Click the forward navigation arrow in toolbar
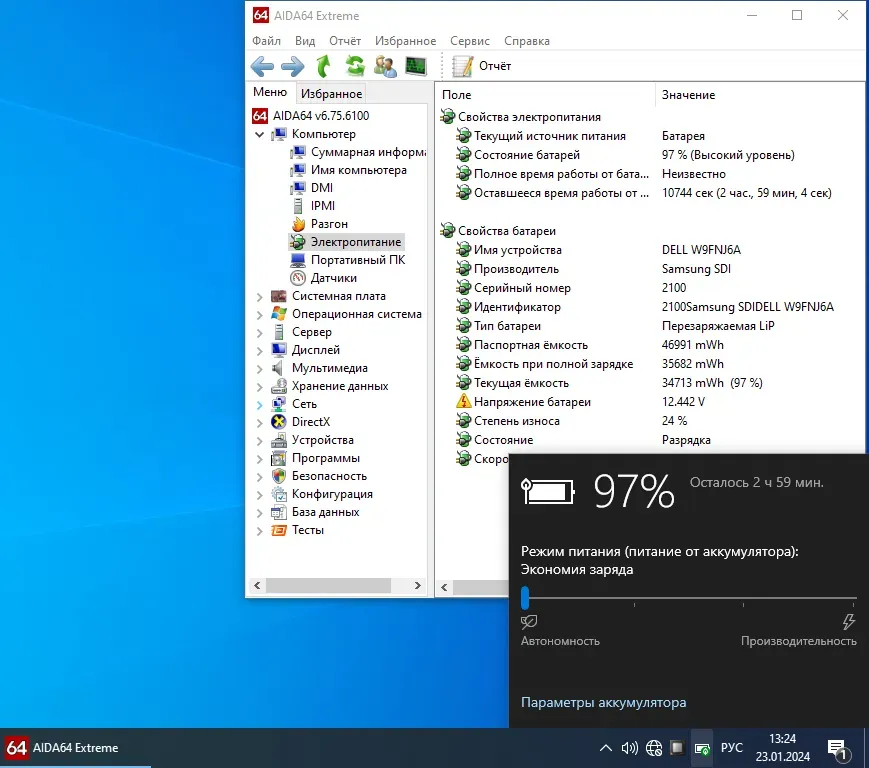The image size is (869, 768). 292,67
